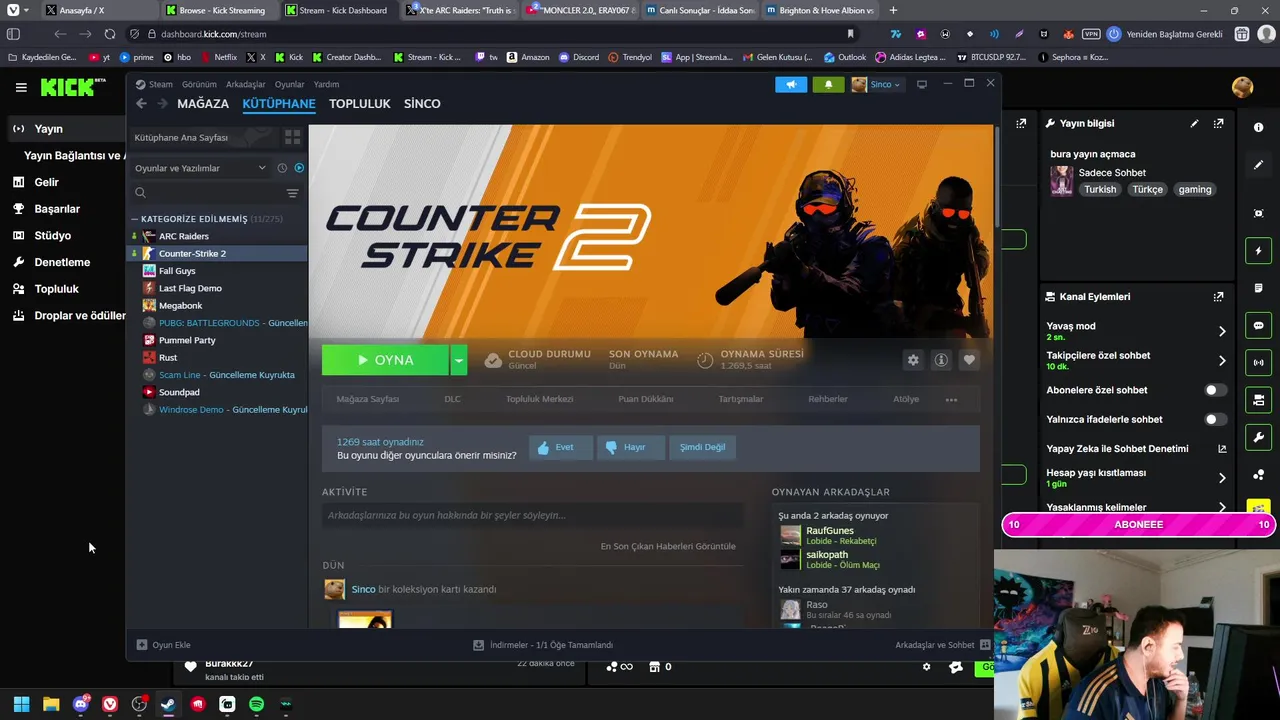
Task: Open Mağaza Sayfası link
Action: pyautogui.click(x=367, y=399)
